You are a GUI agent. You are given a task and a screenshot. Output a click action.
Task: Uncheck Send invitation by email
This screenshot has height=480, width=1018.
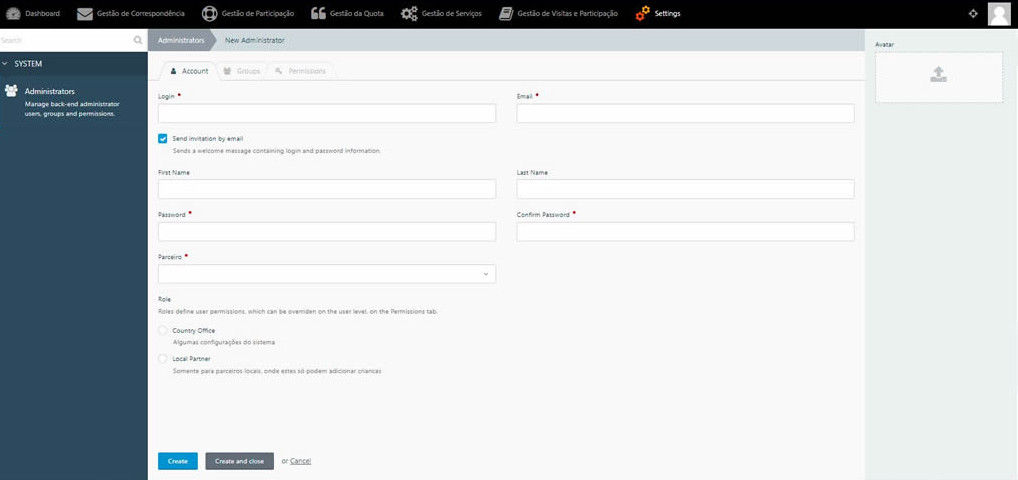[x=163, y=138]
